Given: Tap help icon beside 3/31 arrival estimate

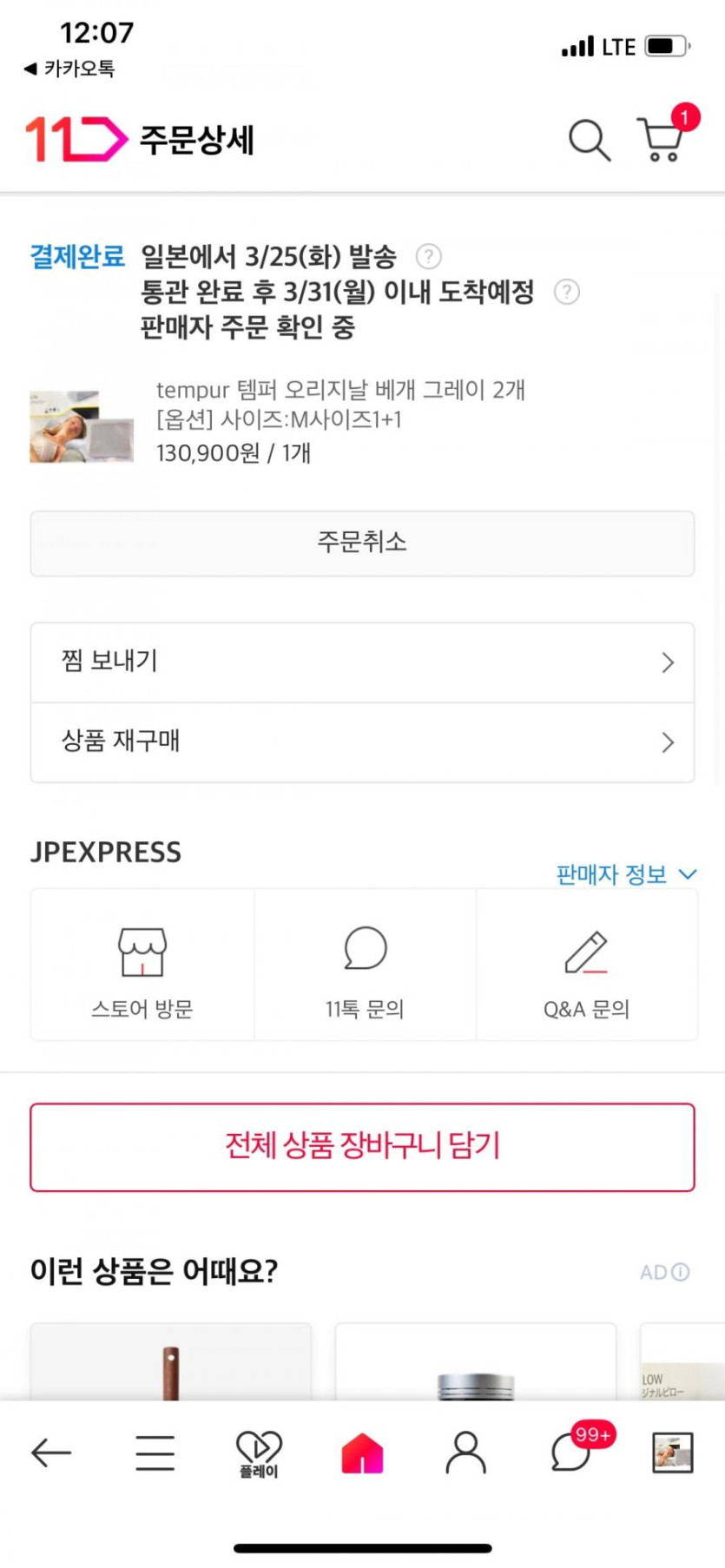Looking at the screenshot, I should [x=567, y=292].
